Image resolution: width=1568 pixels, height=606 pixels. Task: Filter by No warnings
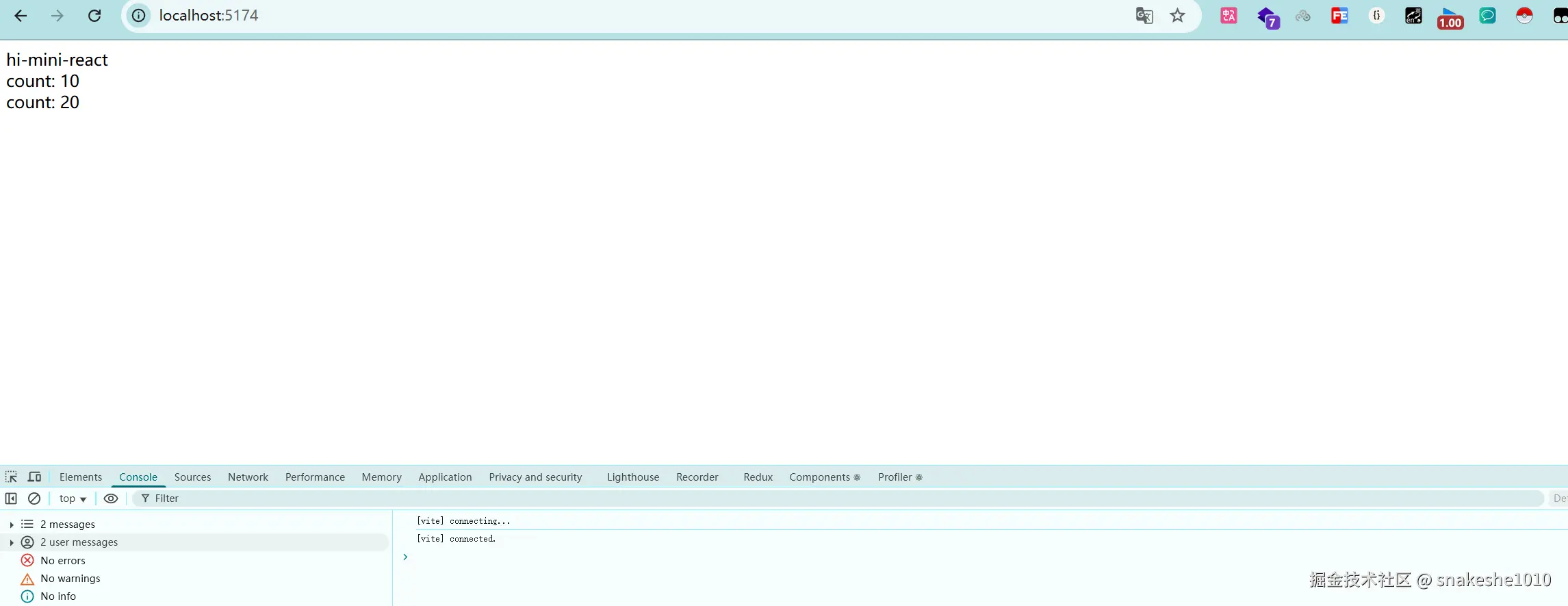[195, 579]
